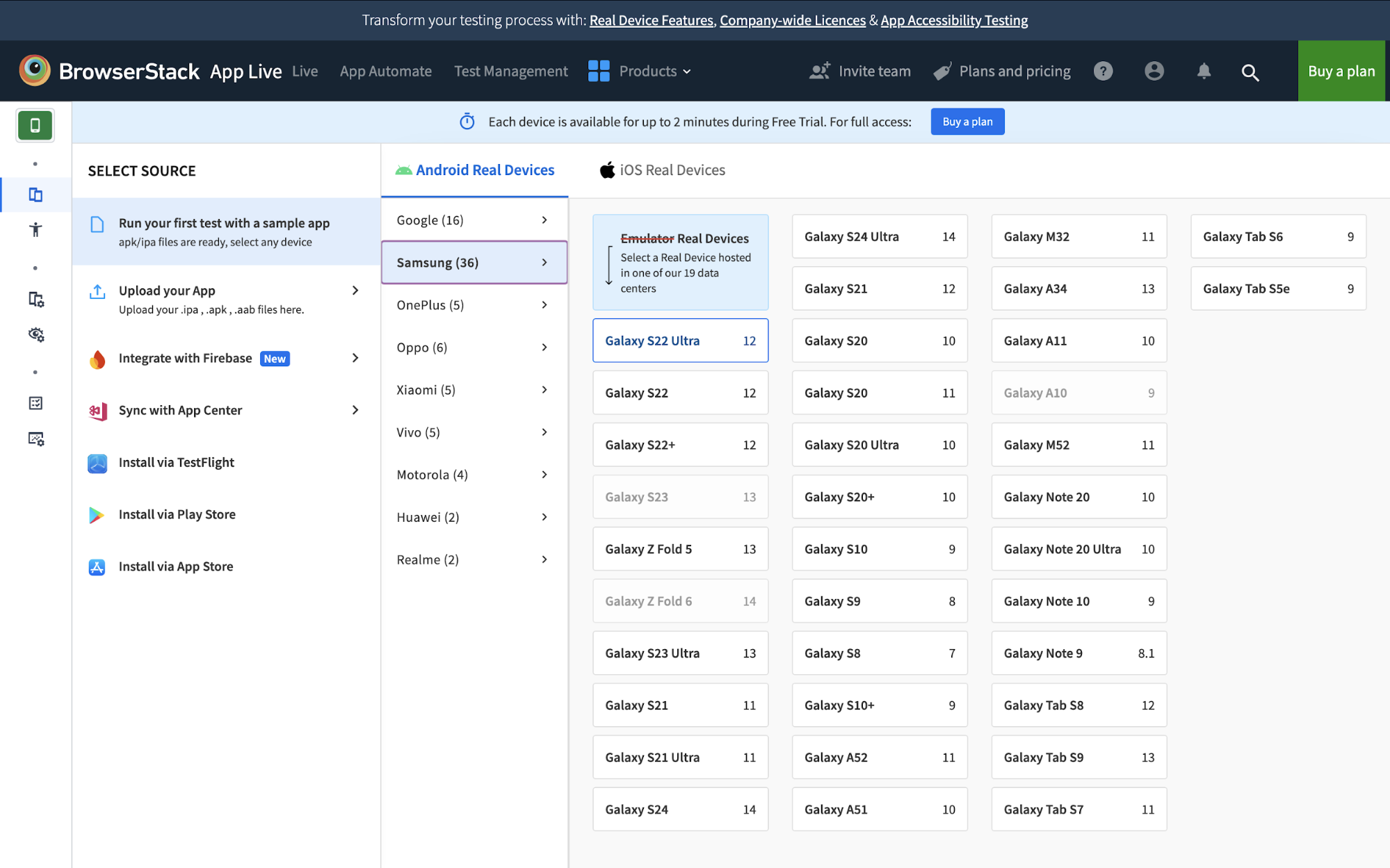Select the Galaxy S24 Ultra device
The image size is (1390, 868).
(879, 236)
